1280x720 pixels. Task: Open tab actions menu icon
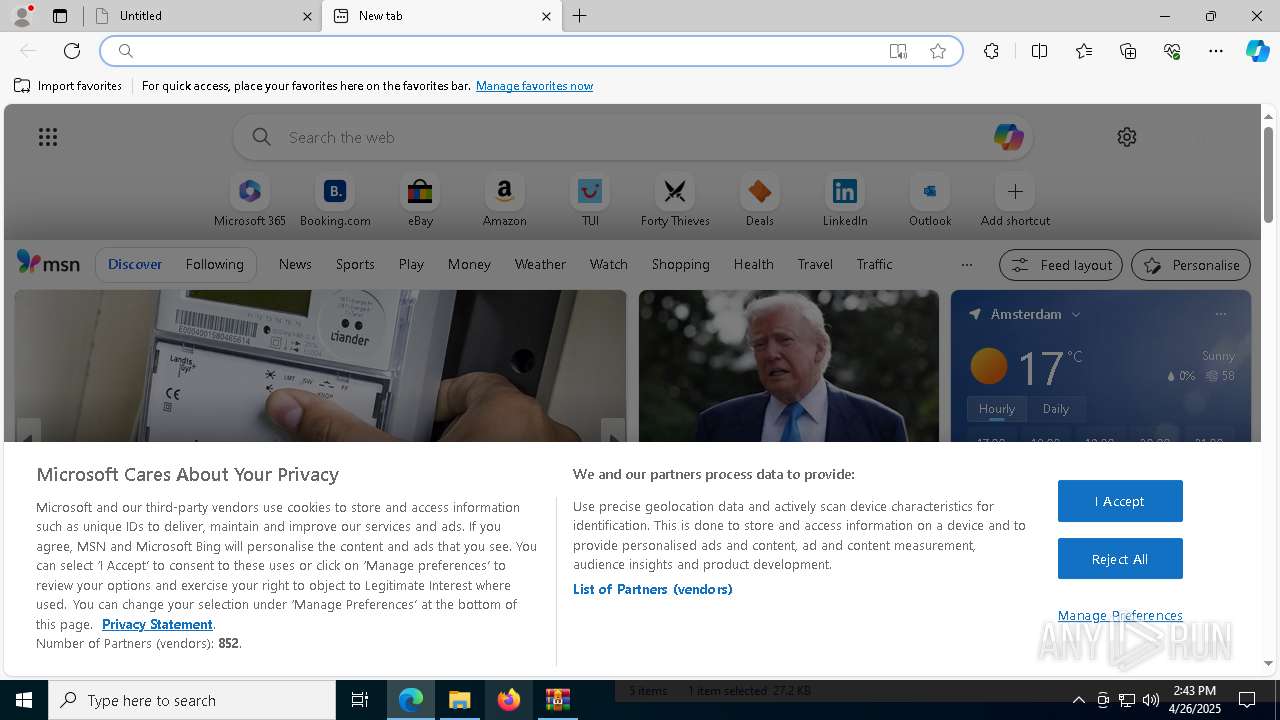[60, 16]
